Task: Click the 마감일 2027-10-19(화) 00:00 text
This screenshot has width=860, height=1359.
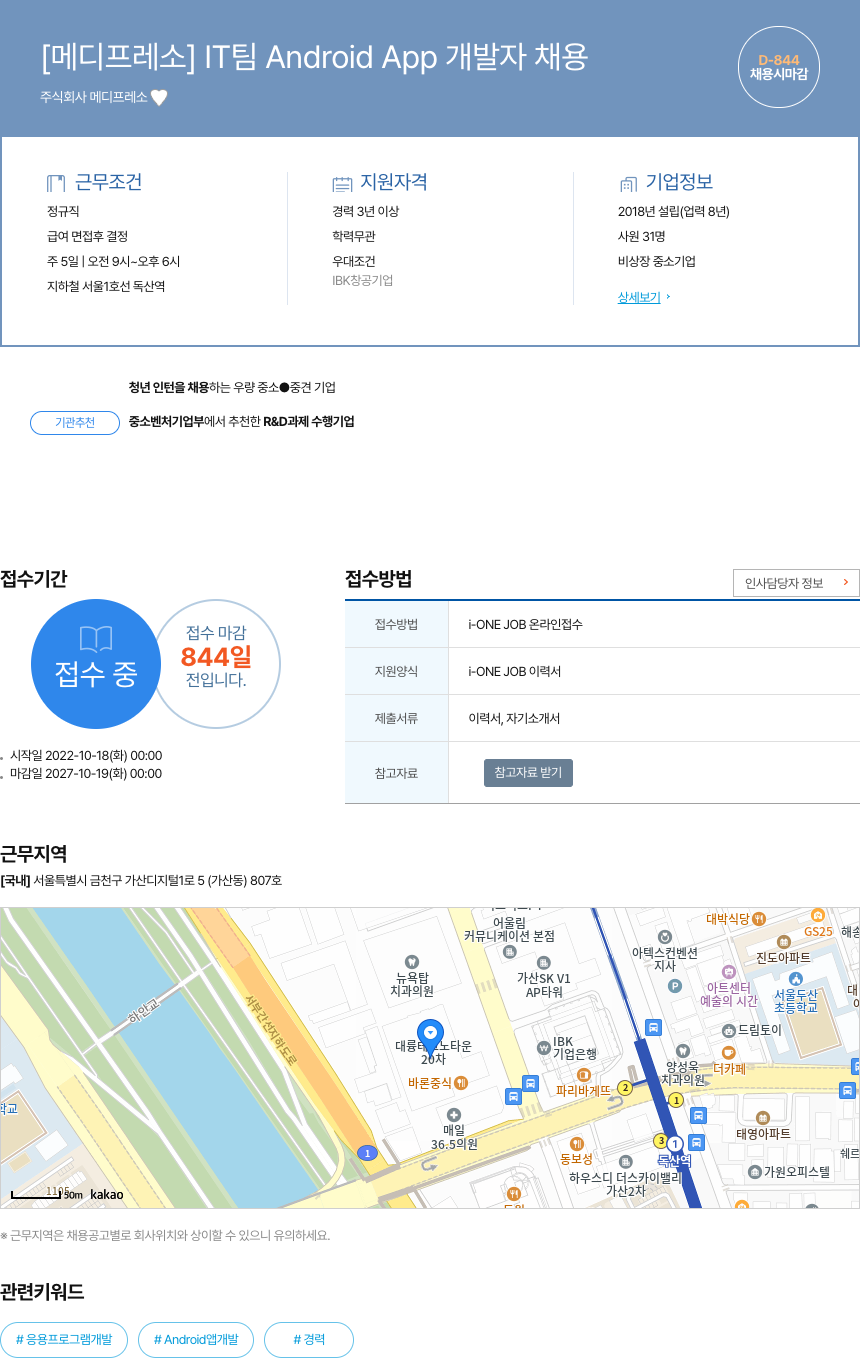Action: [x=85, y=773]
